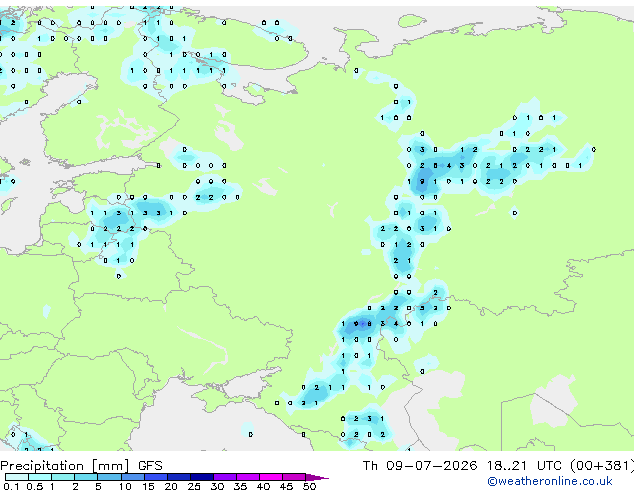Image resolution: width=634 pixels, height=490 pixels.
Task: Click the legend scale label "25"
Action: point(194,486)
